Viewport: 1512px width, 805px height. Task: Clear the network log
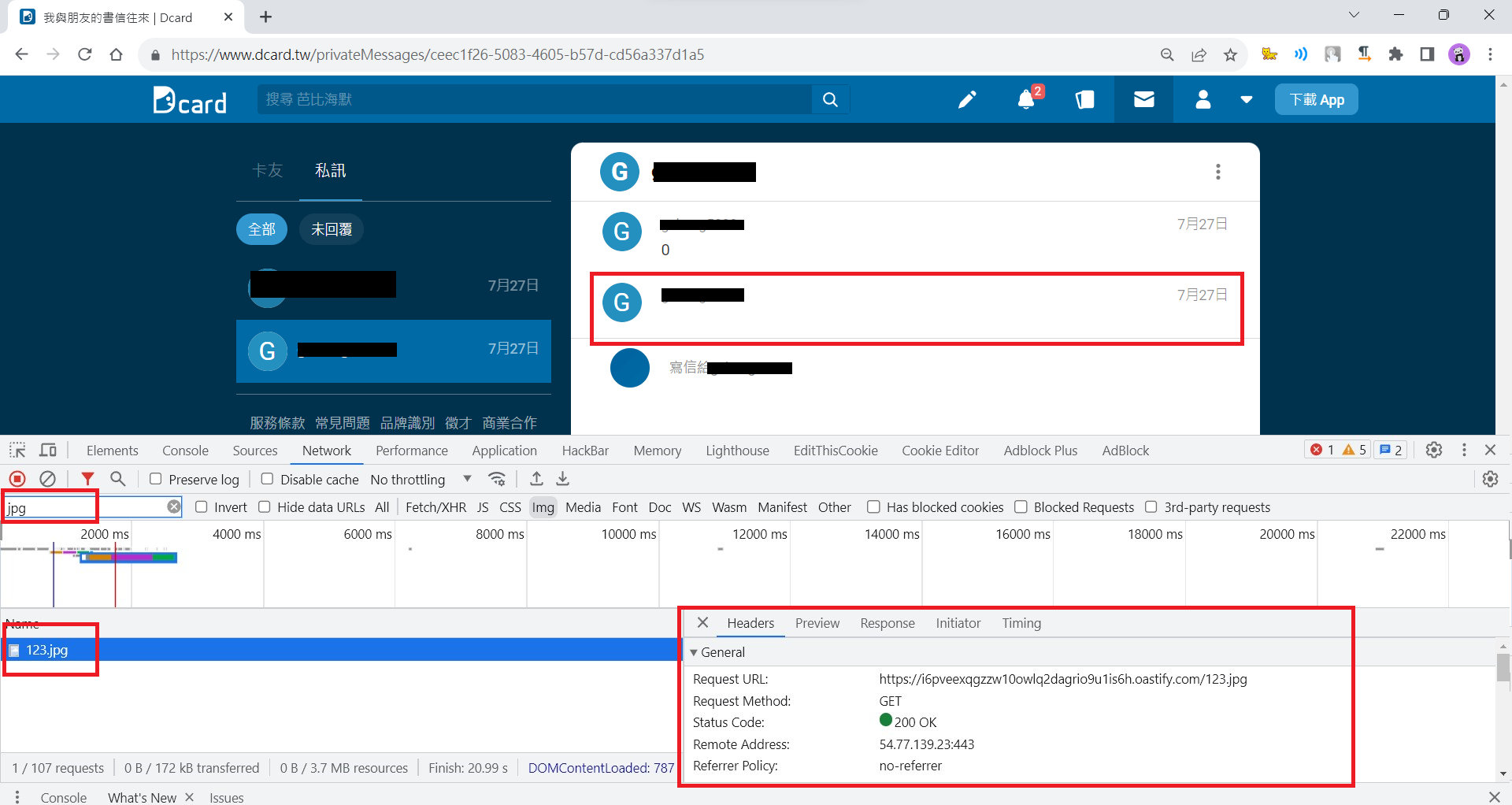[x=48, y=479]
